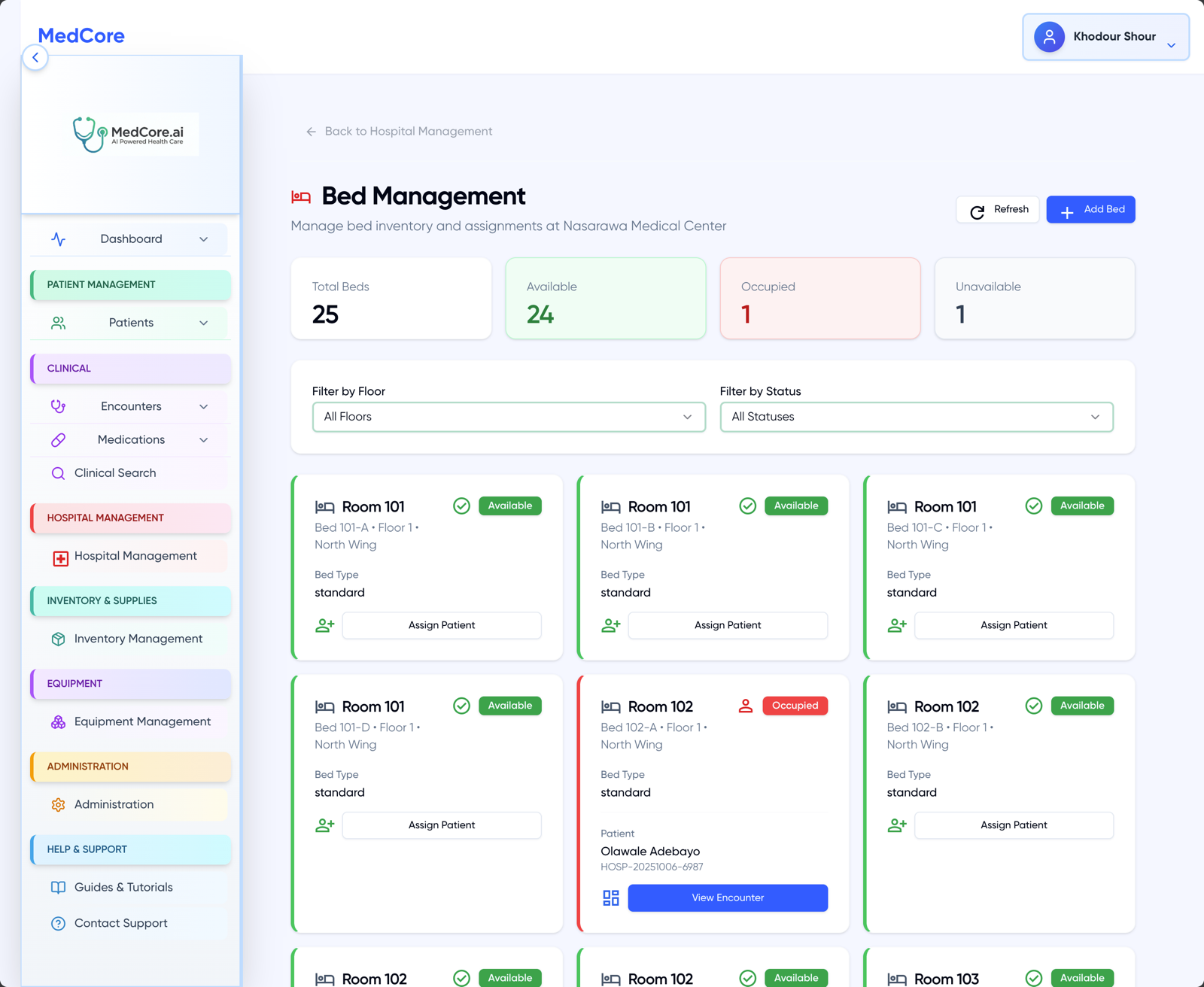1204x987 pixels.
Task: Click the collapse sidebar arrow button
Action: 35,57
